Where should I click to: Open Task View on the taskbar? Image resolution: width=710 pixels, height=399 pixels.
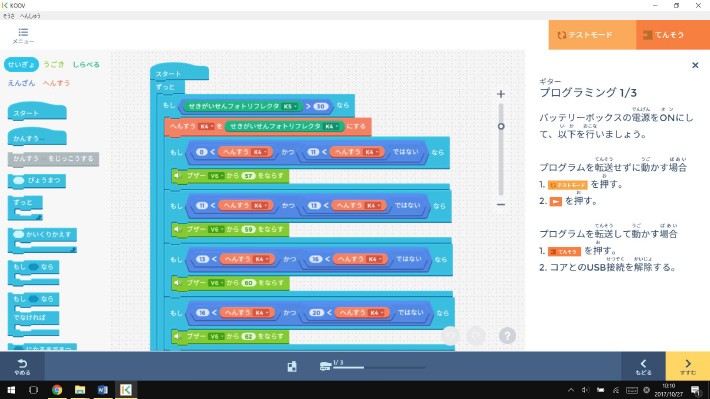(x=34, y=390)
